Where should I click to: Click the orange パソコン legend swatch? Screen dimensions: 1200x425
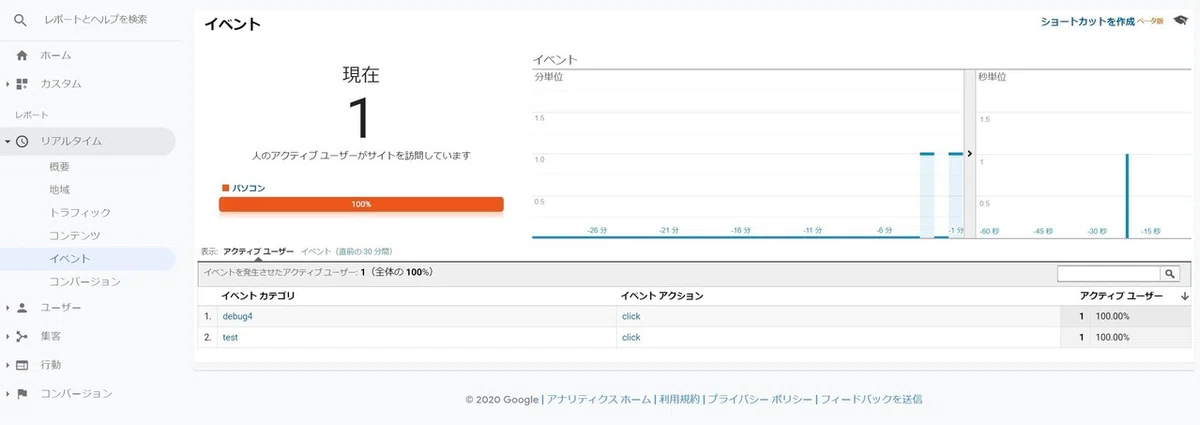[226, 187]
